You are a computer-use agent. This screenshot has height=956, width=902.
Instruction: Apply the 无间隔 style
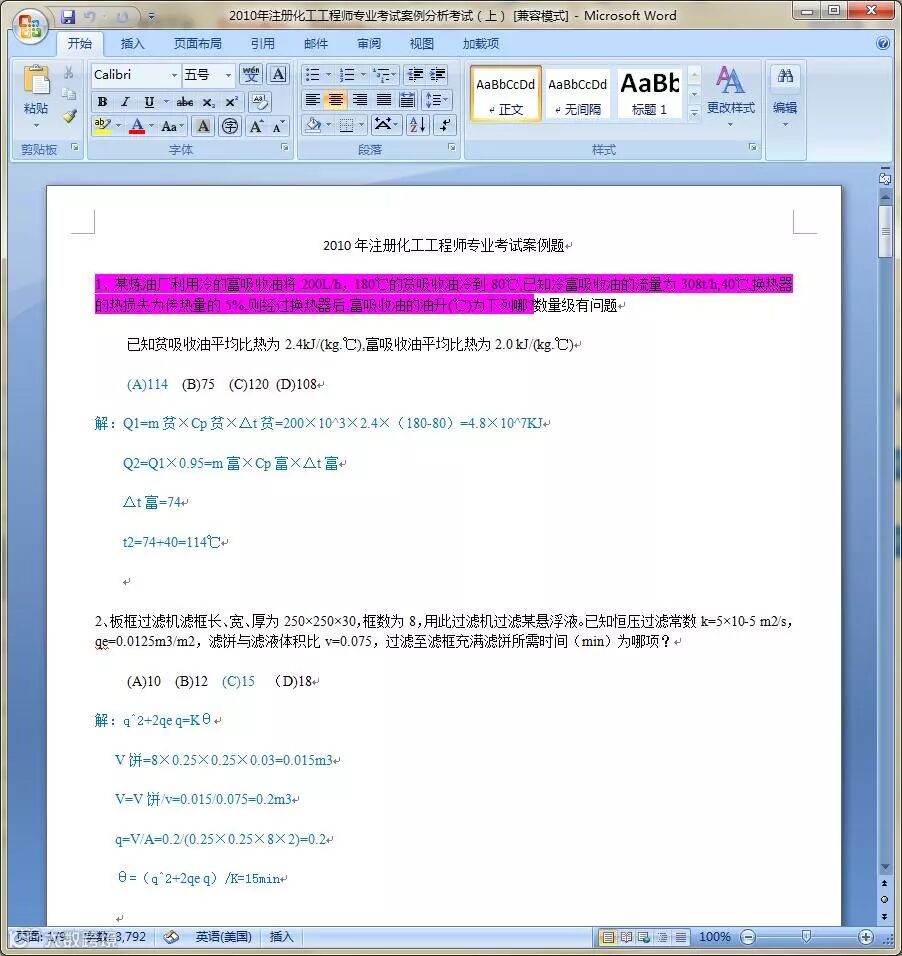[577, 93]
